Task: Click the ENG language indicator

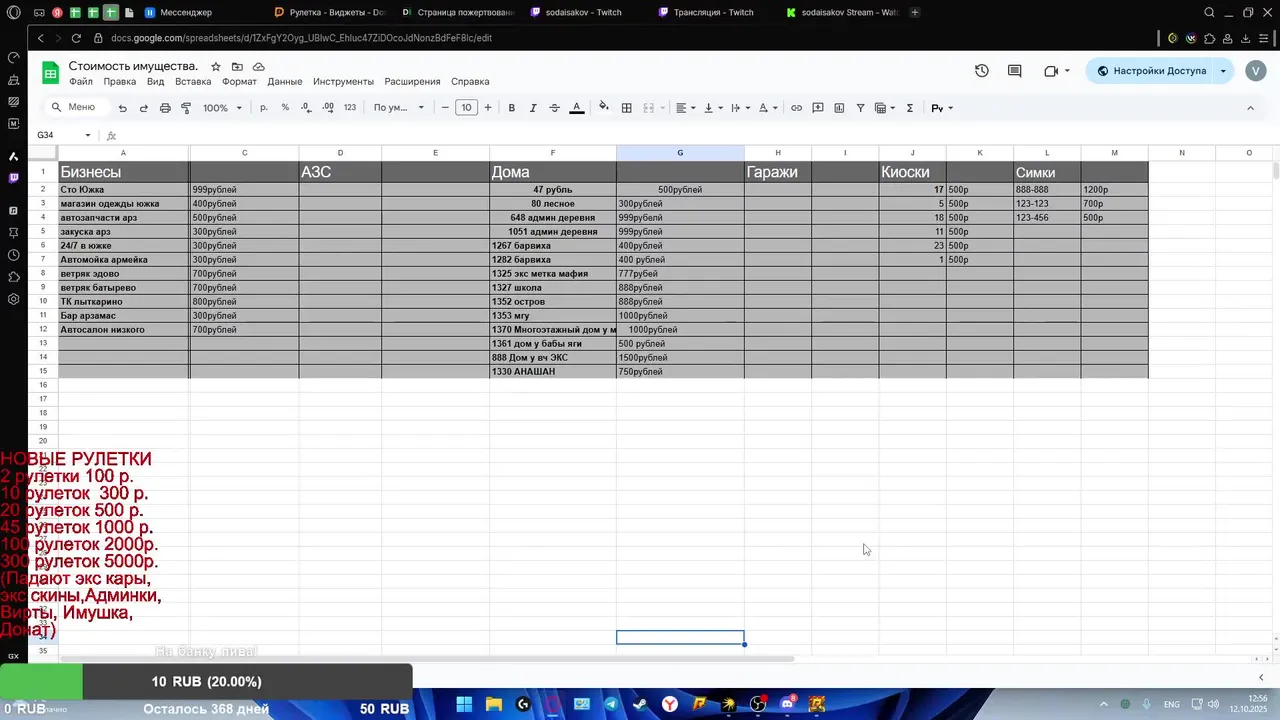Action: click(1171, 704)
